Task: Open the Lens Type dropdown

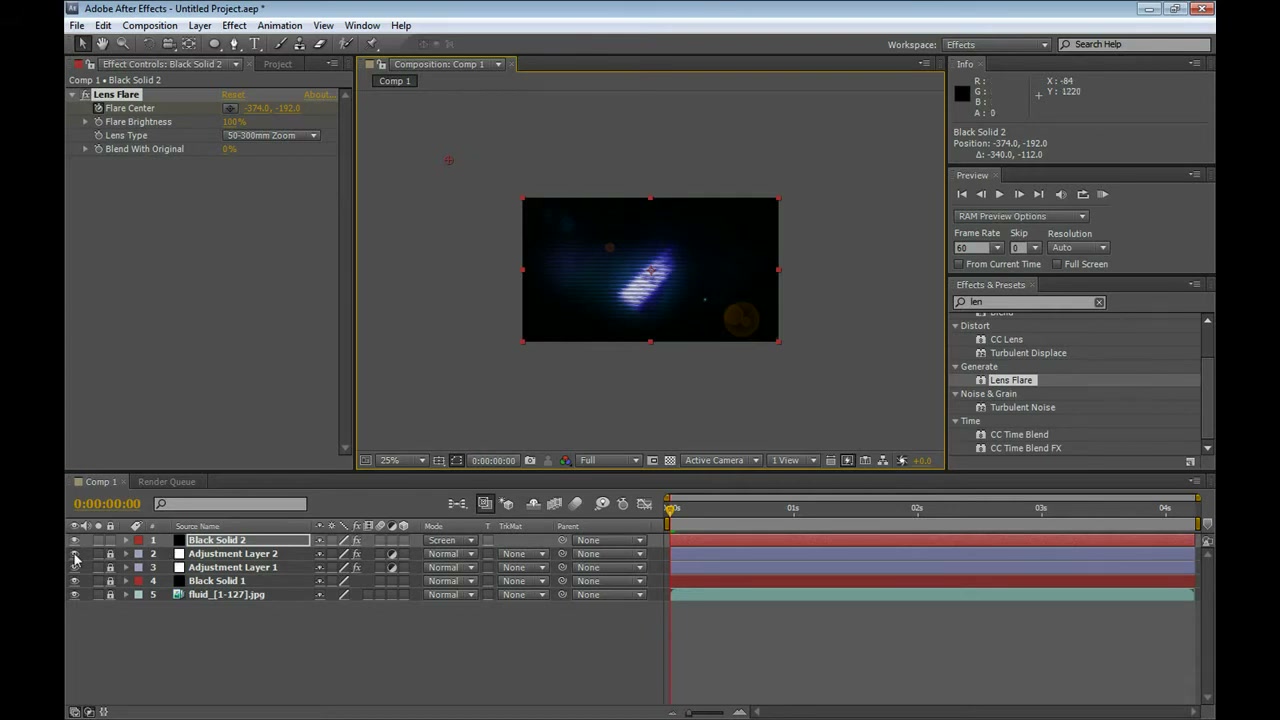Action: (x=271, y=135)
